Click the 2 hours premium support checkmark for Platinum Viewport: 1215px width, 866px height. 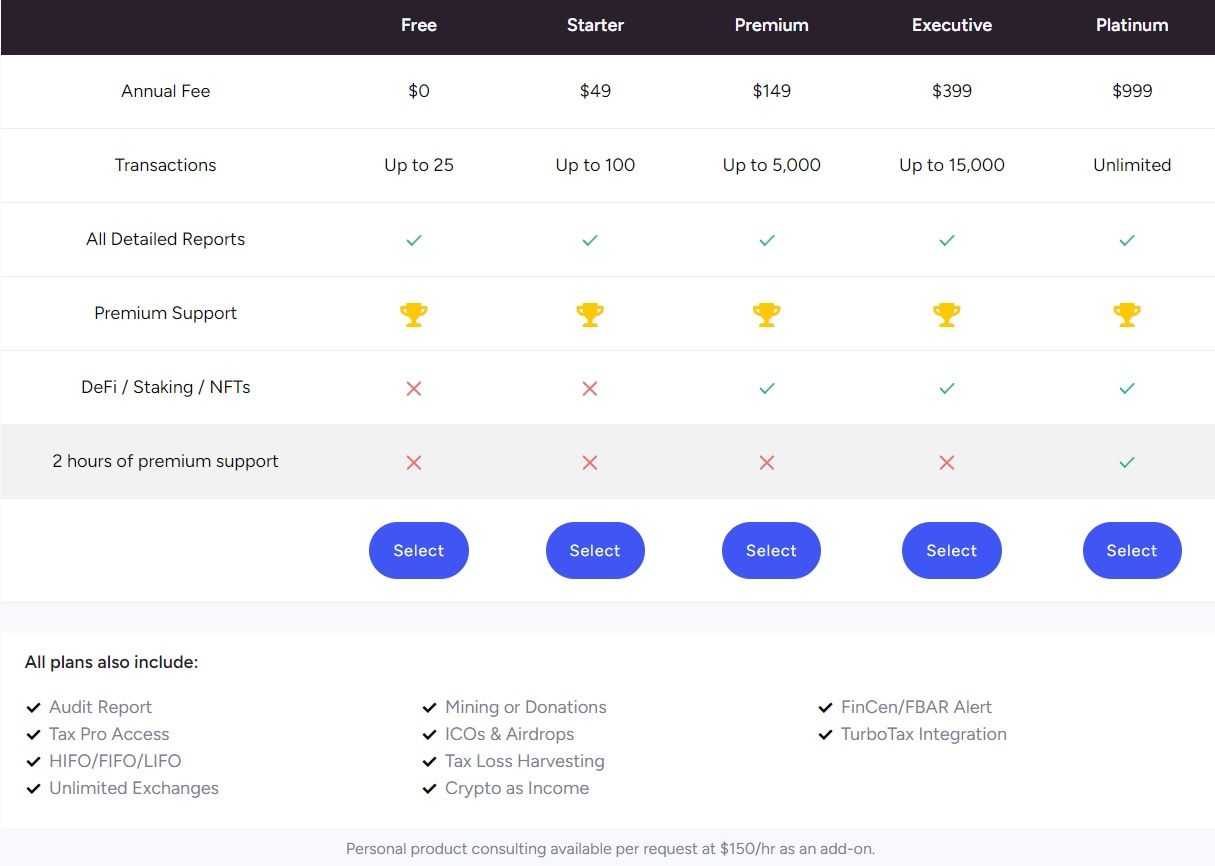[1127, 462]
